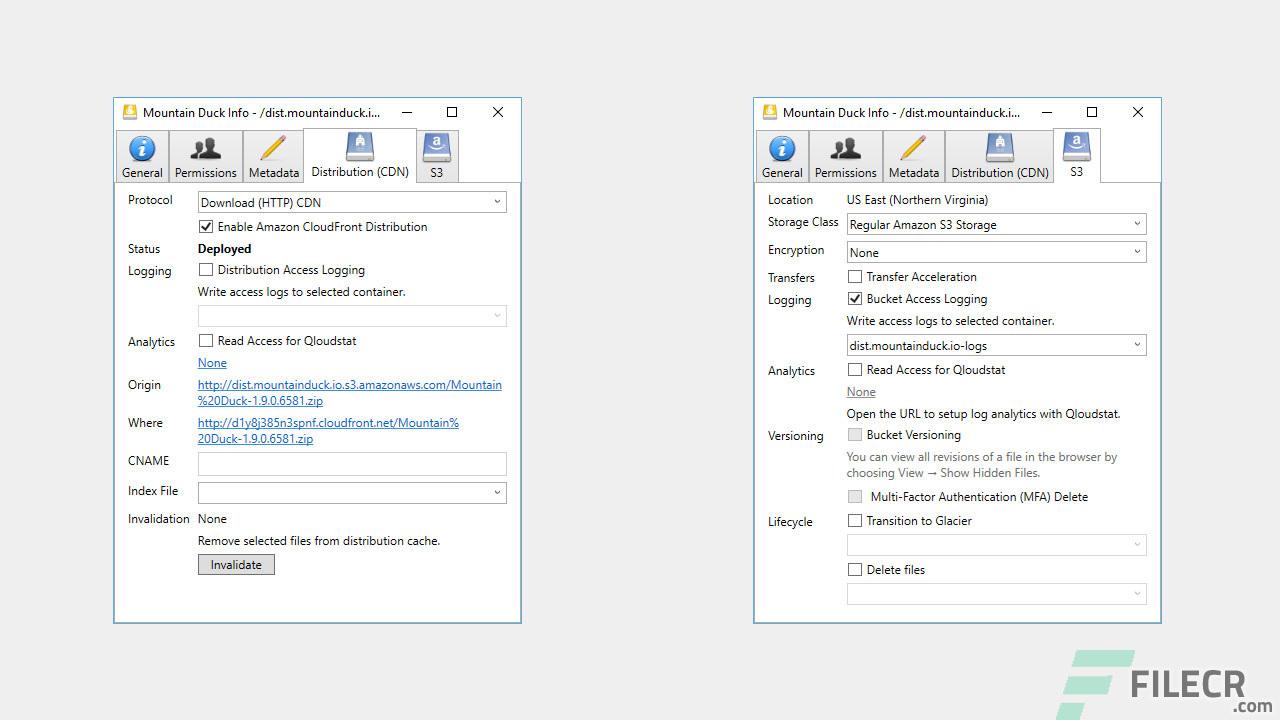
Task: Open the distribution logging container dropdown
Action: coord(352,316)
